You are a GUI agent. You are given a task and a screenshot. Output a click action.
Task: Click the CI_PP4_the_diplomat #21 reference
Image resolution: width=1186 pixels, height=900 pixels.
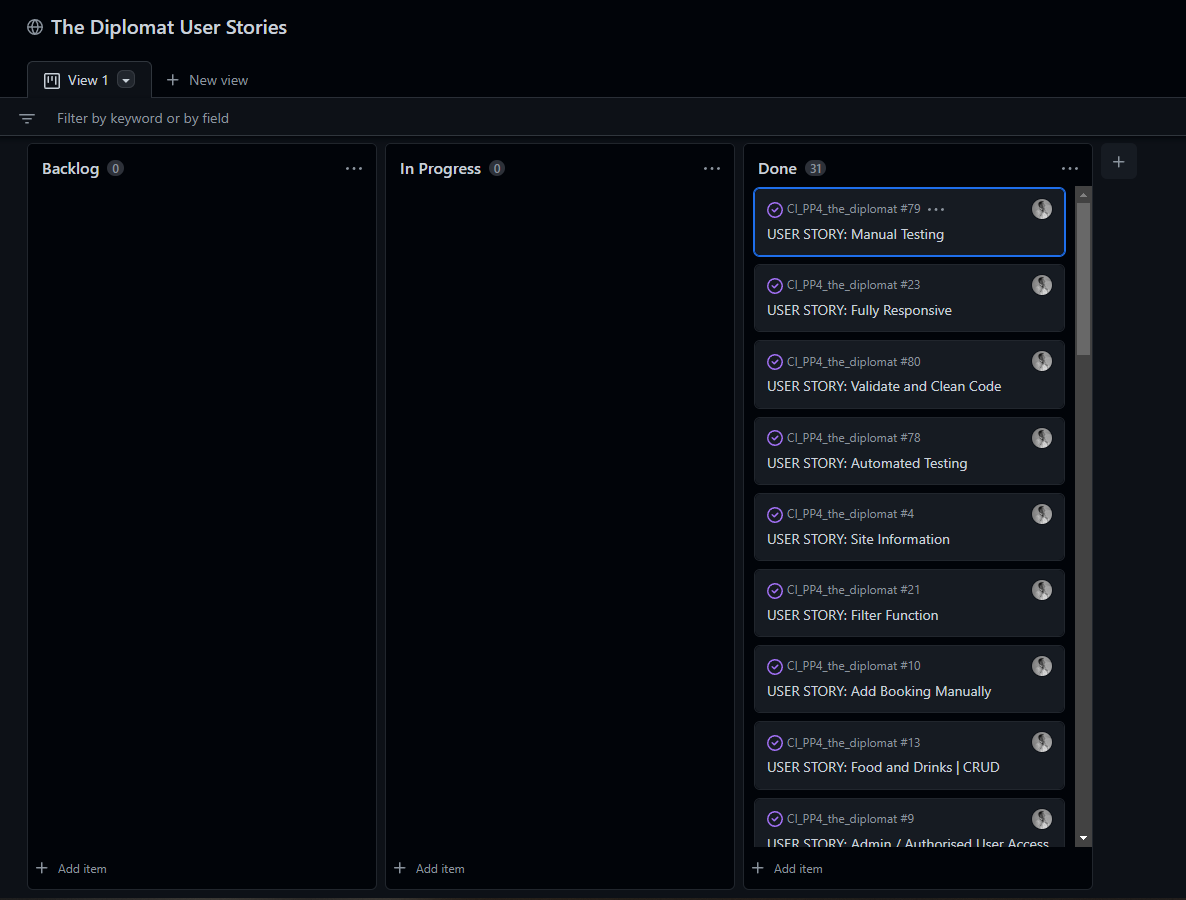[853, 590]
